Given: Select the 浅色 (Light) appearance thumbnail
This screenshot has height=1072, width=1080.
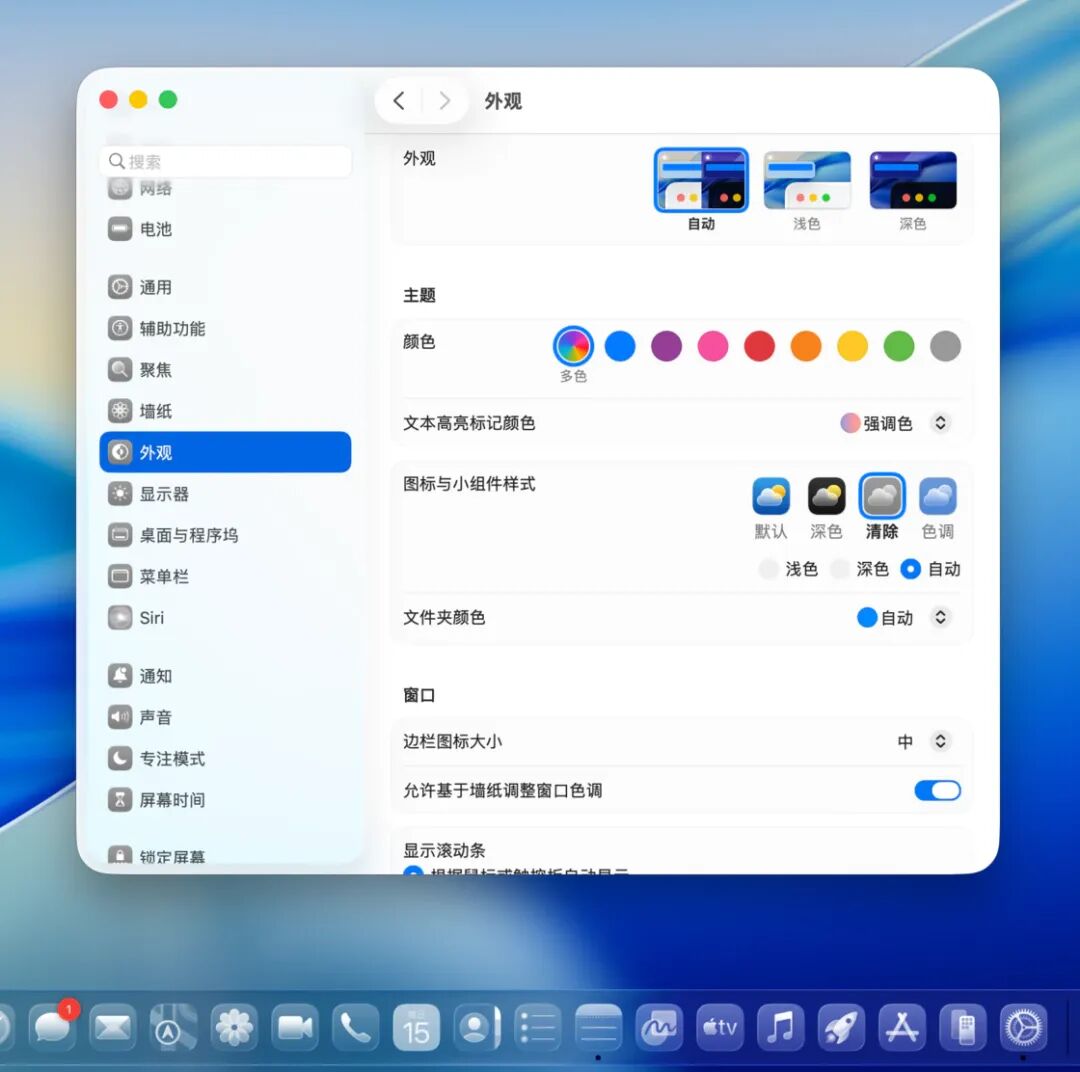Looking at the screenshot, I should 807,181.
